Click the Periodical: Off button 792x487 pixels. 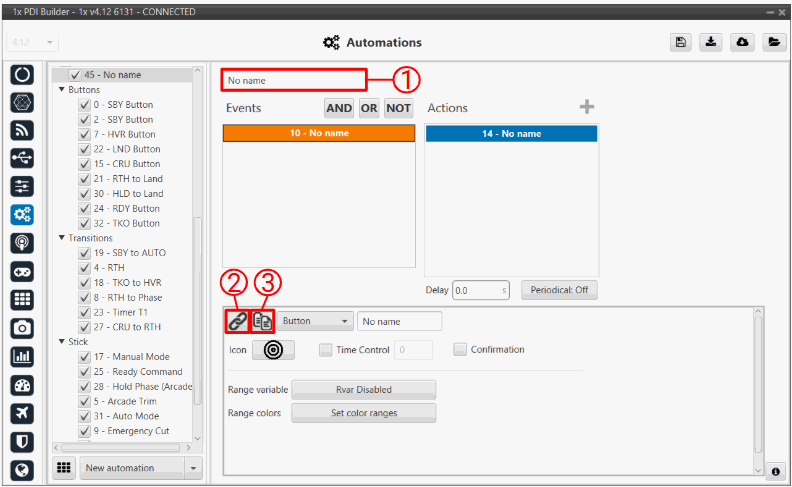[x=558, y=290]
